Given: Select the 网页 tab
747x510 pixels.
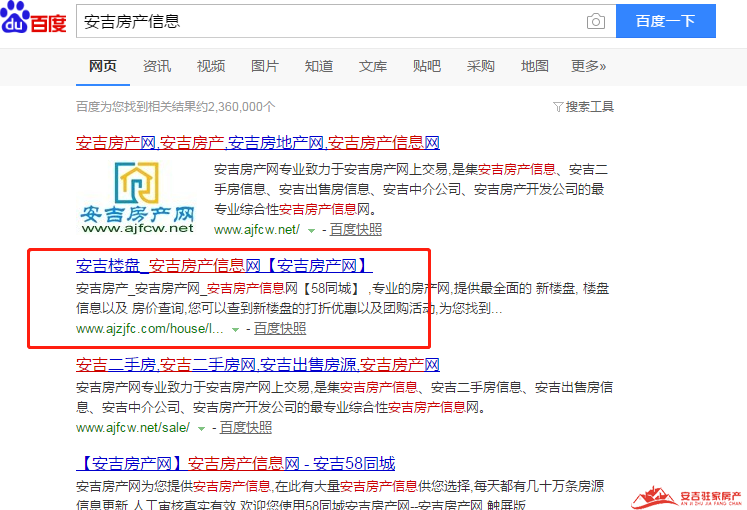Looking at the screenshot, I should (103, 66).
